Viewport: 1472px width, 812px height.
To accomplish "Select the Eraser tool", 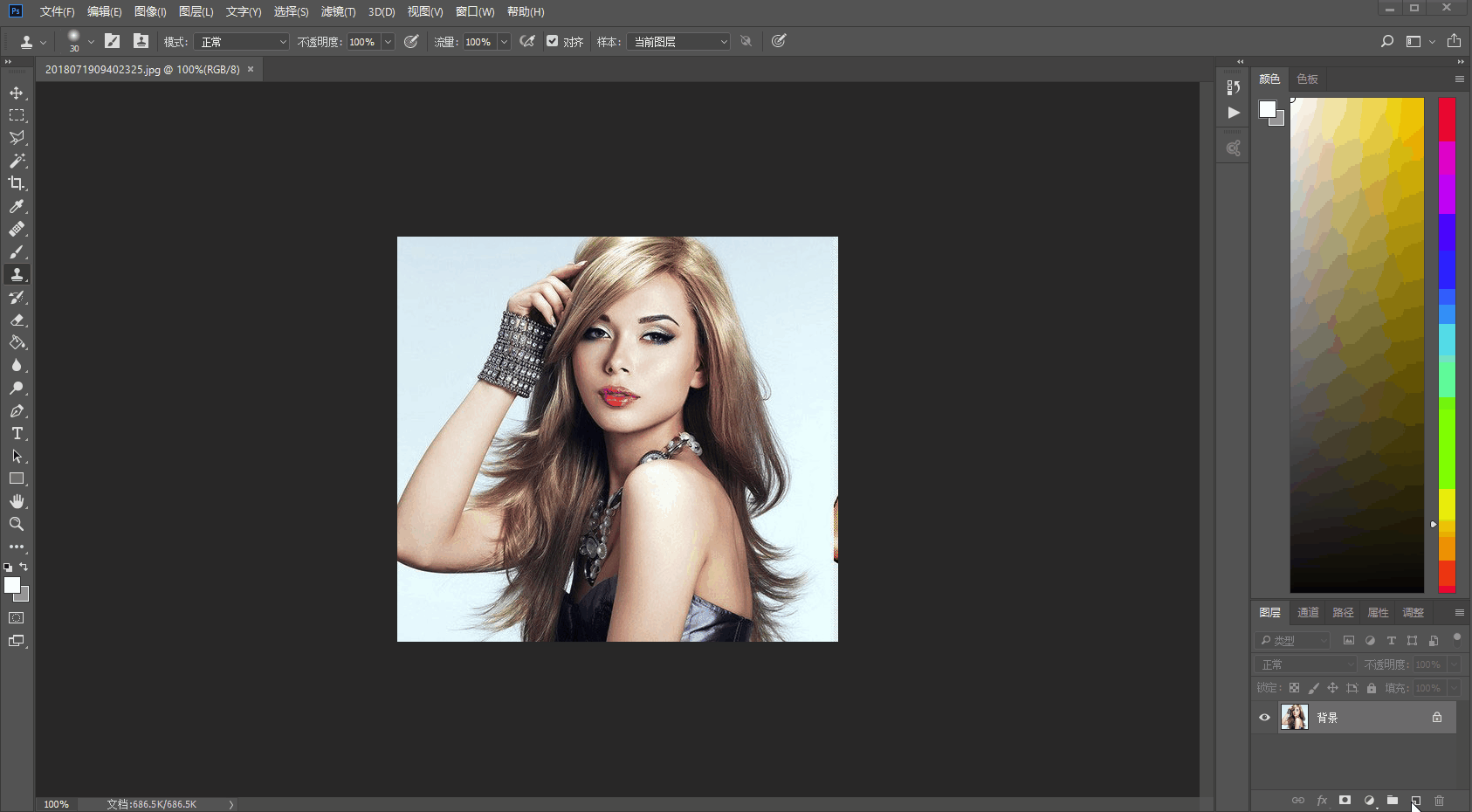I will coord(17,320).
